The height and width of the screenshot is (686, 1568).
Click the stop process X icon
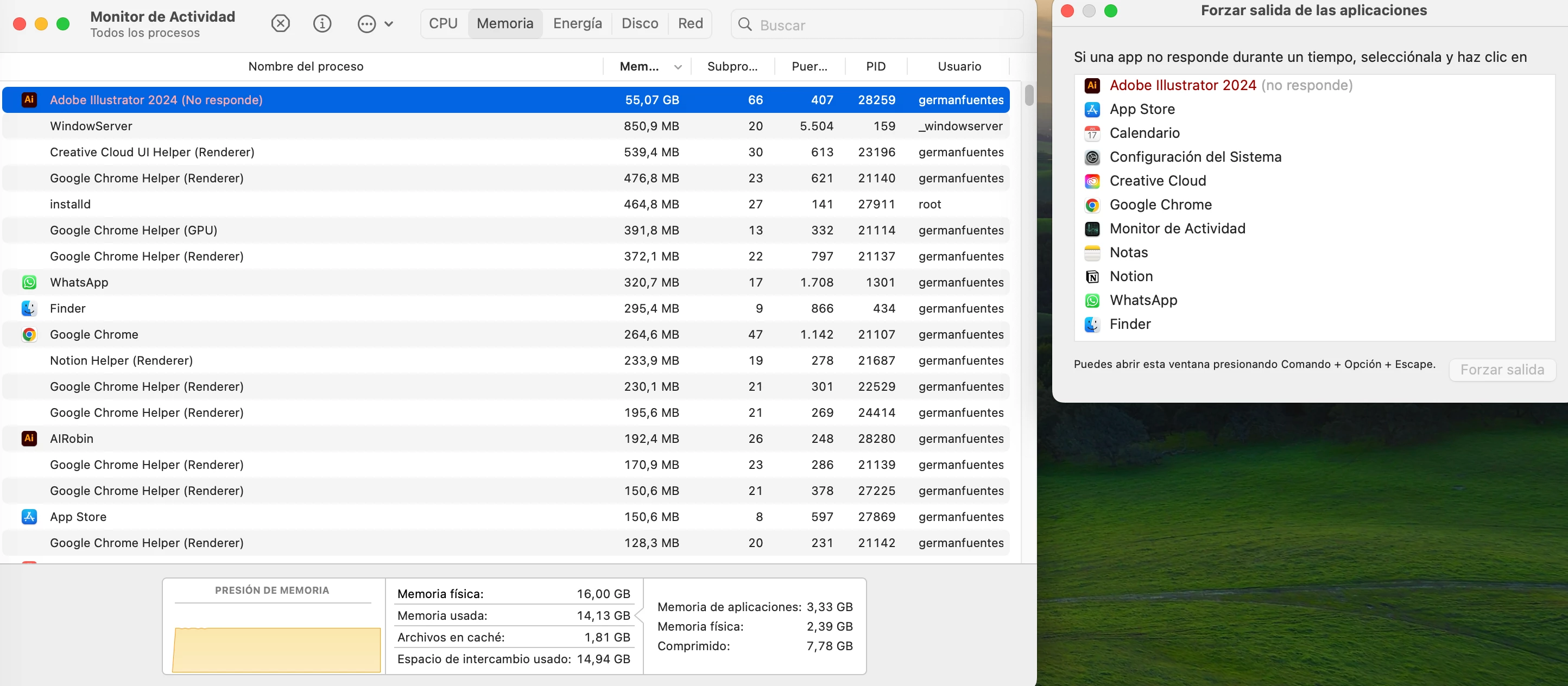point(280,24)
